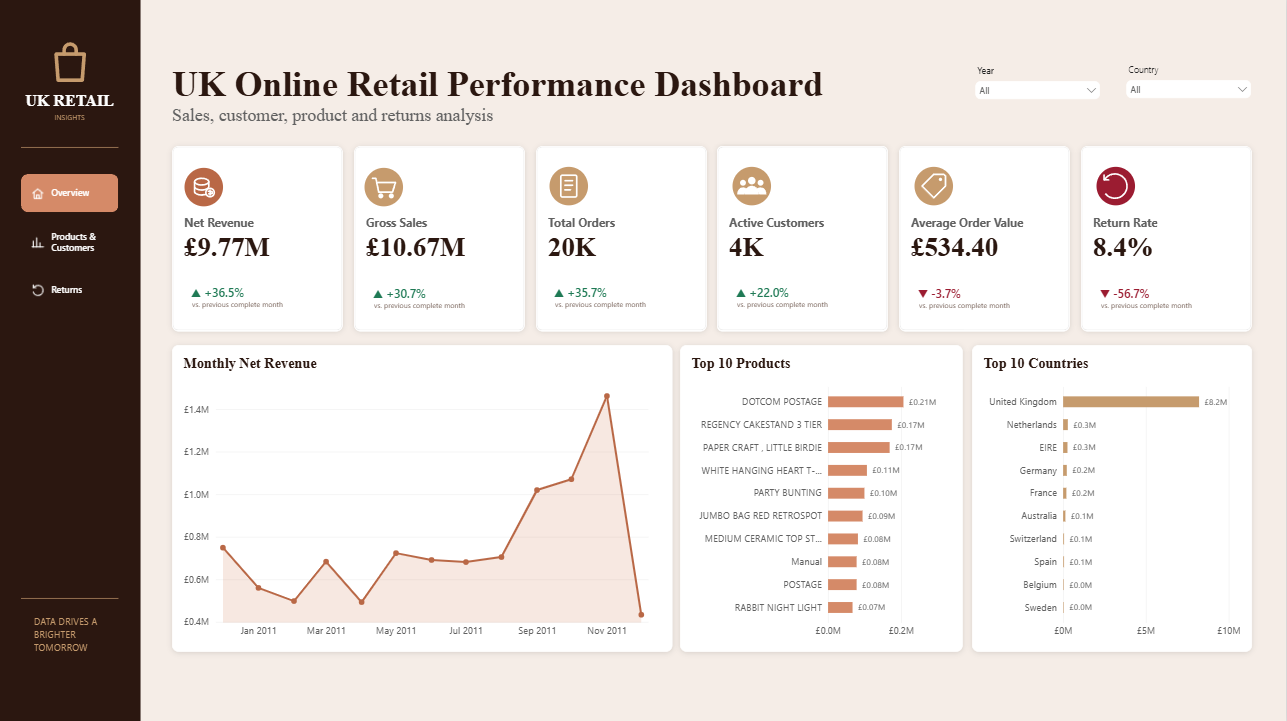The height and width of the screenshot is (721, 1287).
Task: Select the DOTCOM POSTAGE bar in Top 10 Products
Action: tap(865, 402)
